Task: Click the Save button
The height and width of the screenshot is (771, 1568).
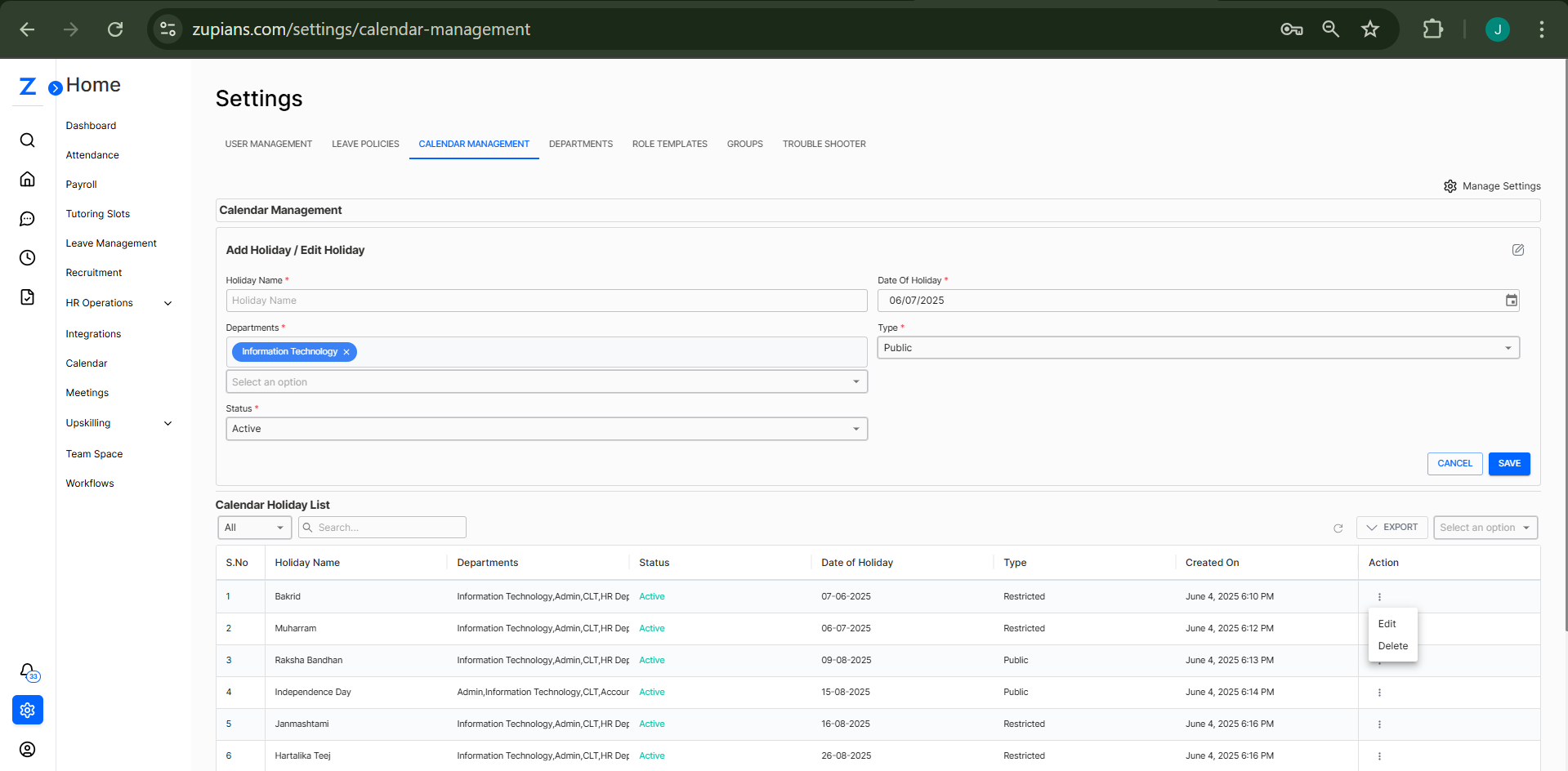Action: pyautogui.click(x=1508, y=464)
